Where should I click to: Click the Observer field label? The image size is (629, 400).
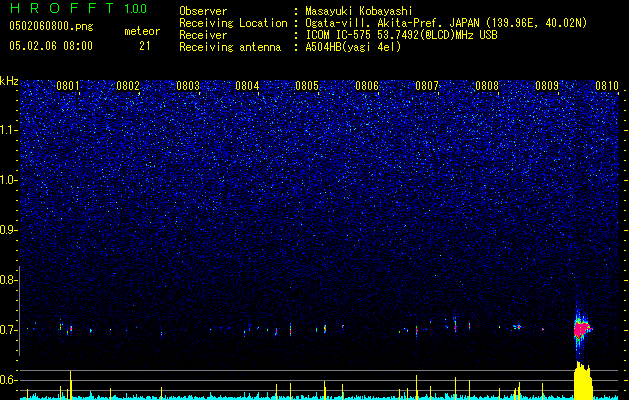(203, 11)
